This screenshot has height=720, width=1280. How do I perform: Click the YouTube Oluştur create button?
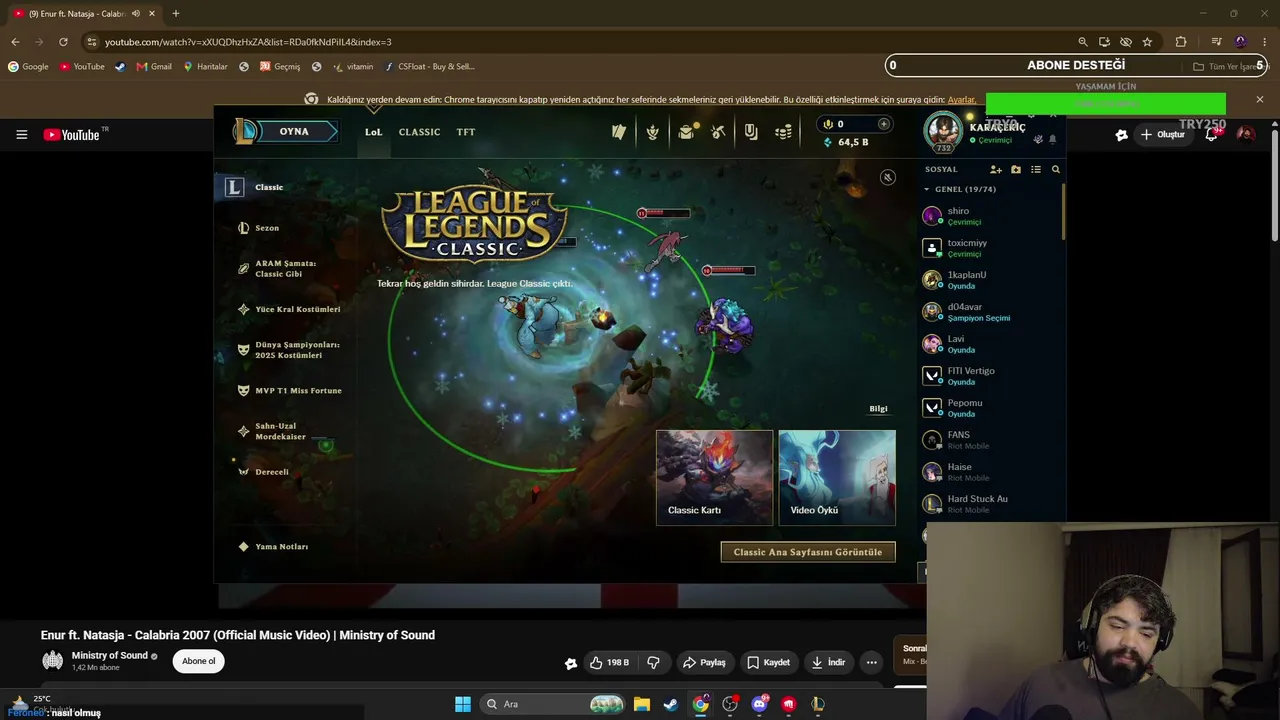(1163, 135)
